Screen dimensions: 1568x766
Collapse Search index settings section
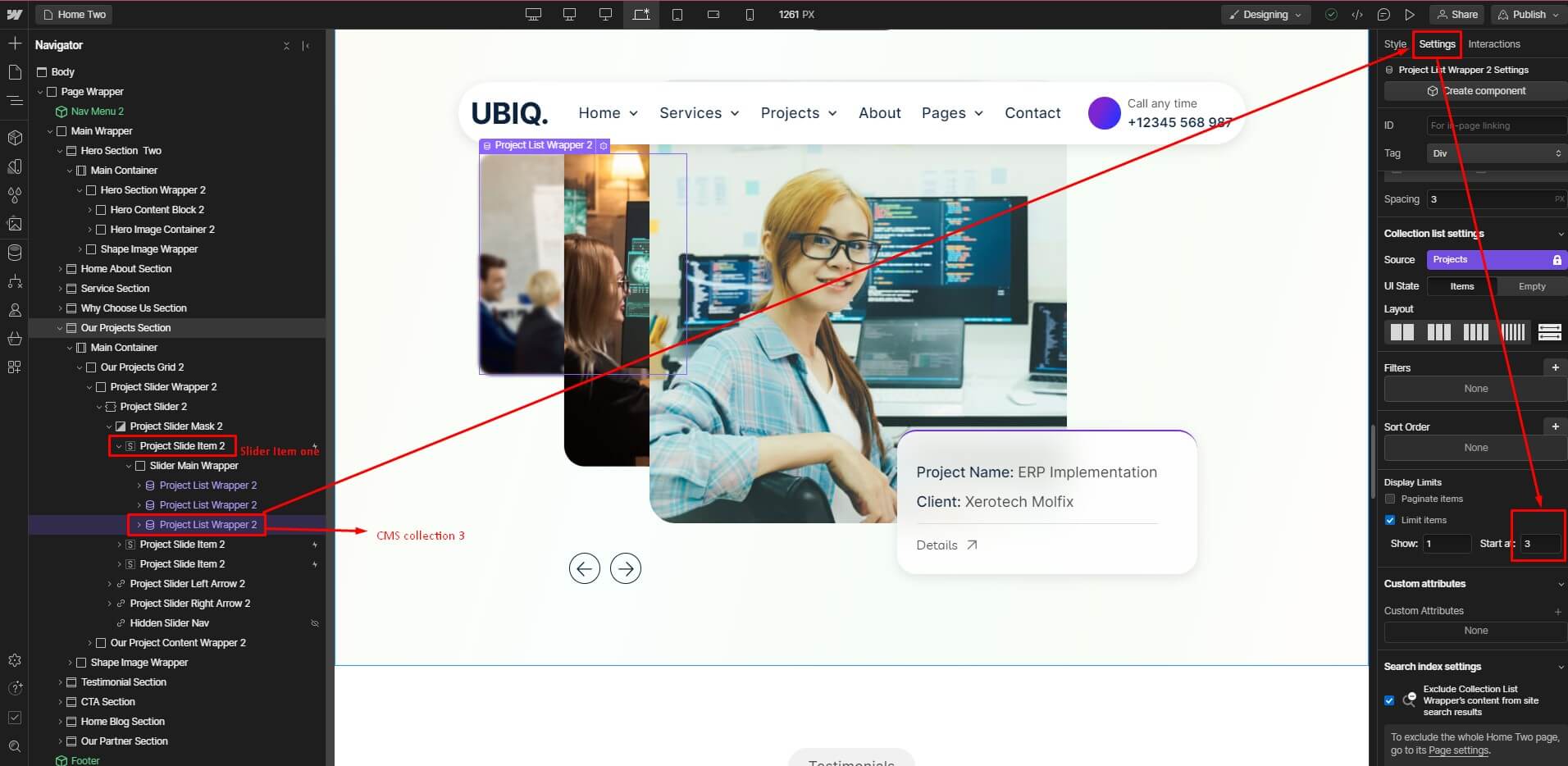pos(1560,667)
